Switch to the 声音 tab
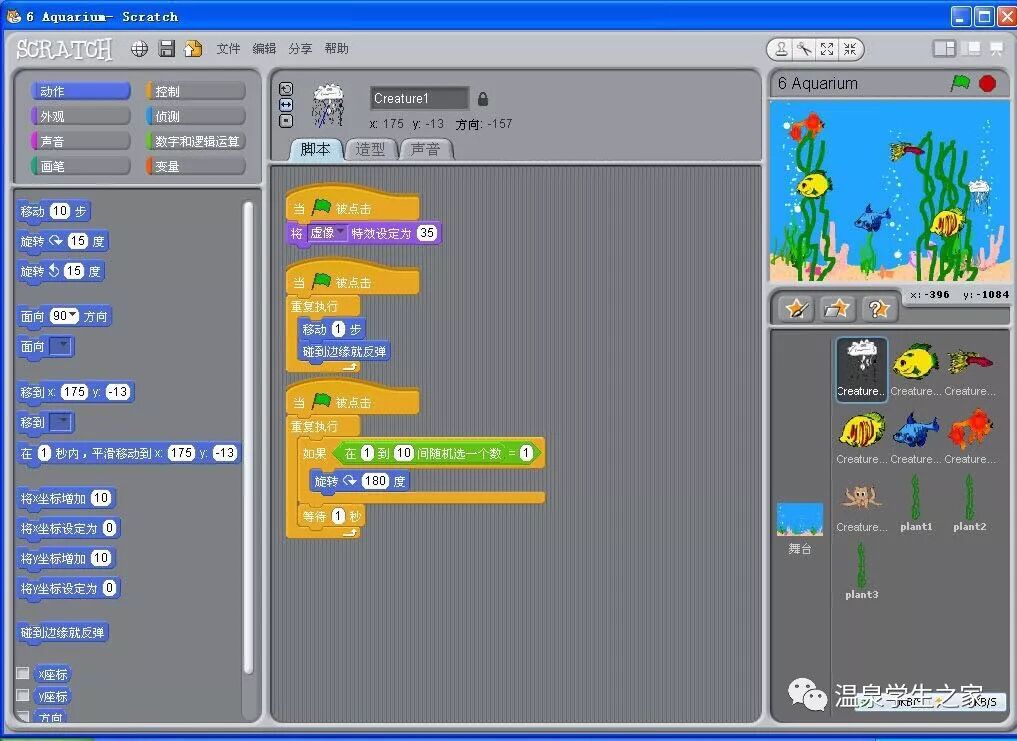The image size is (1017, 741). coord(425,149)
